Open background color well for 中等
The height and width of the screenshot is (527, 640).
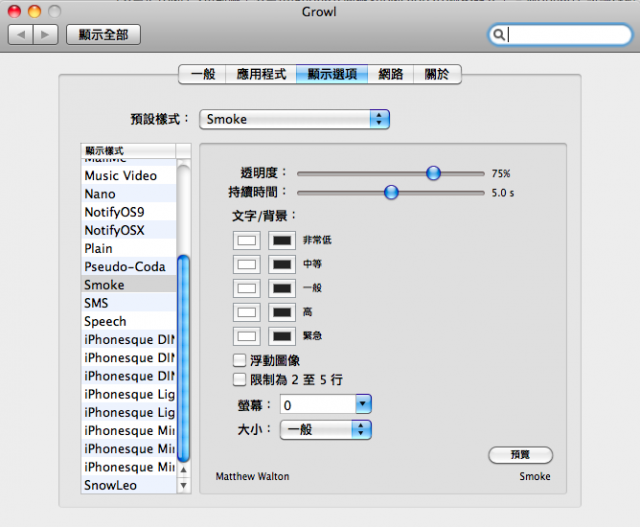point(282,264)
